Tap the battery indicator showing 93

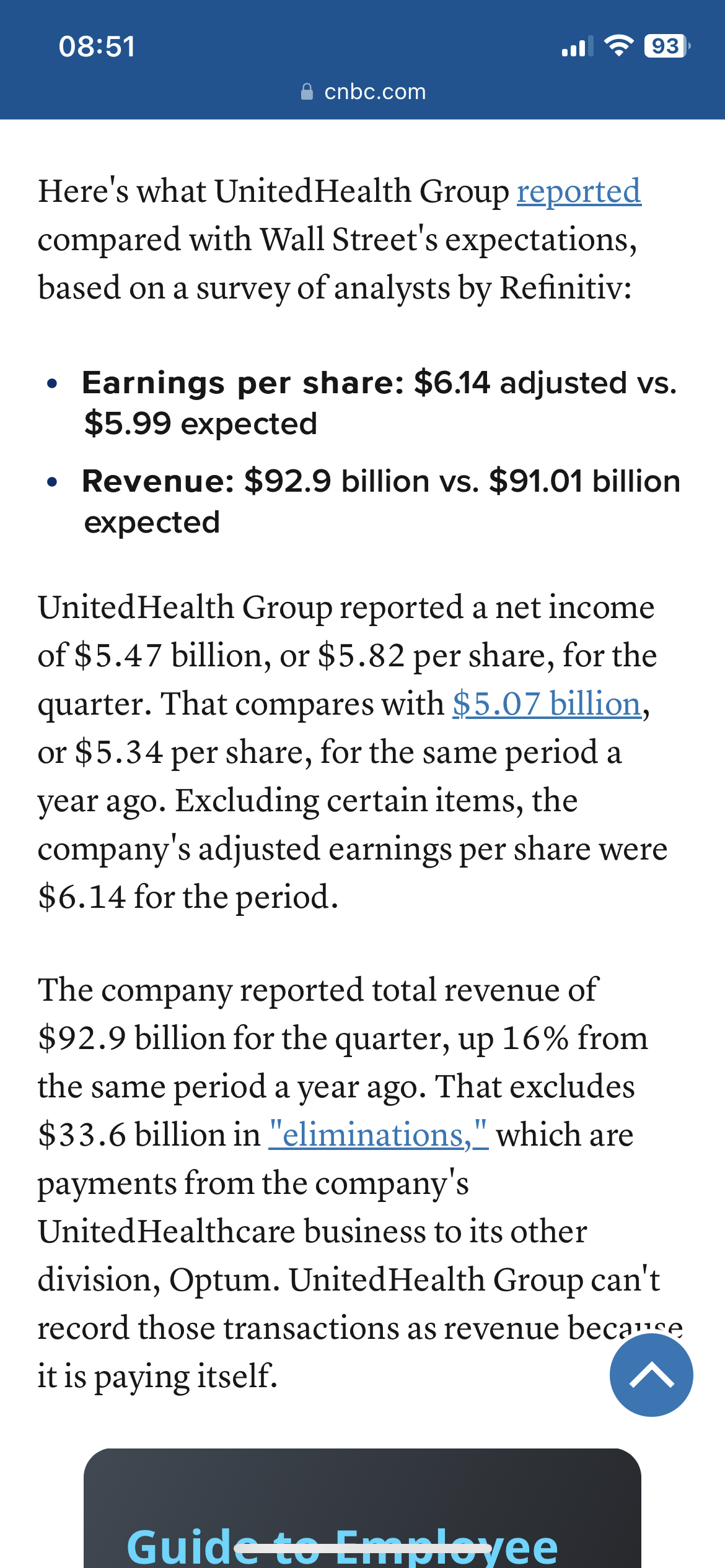click(666, 46)
